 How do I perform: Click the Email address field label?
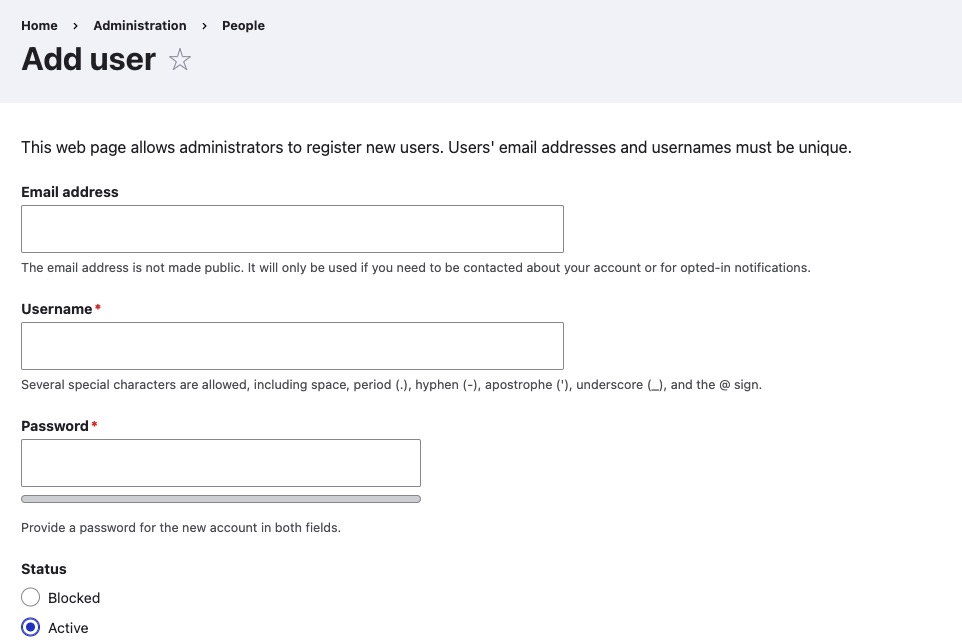coord(69,192)
